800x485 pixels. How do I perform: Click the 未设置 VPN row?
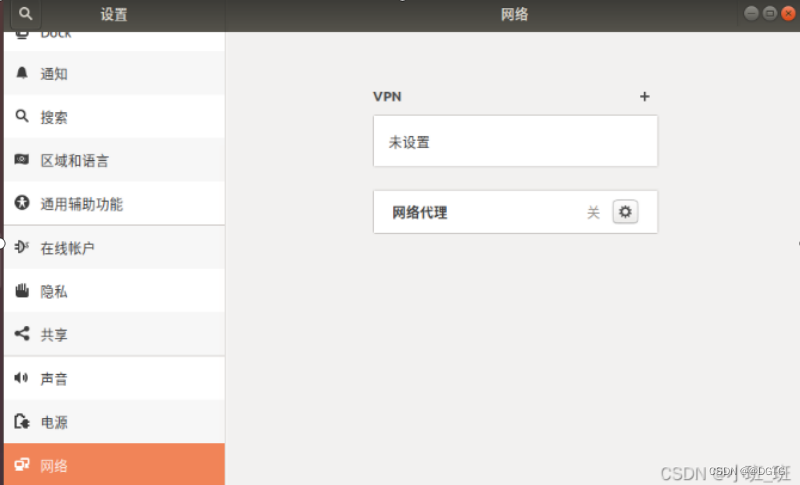[x=515, y=141]
